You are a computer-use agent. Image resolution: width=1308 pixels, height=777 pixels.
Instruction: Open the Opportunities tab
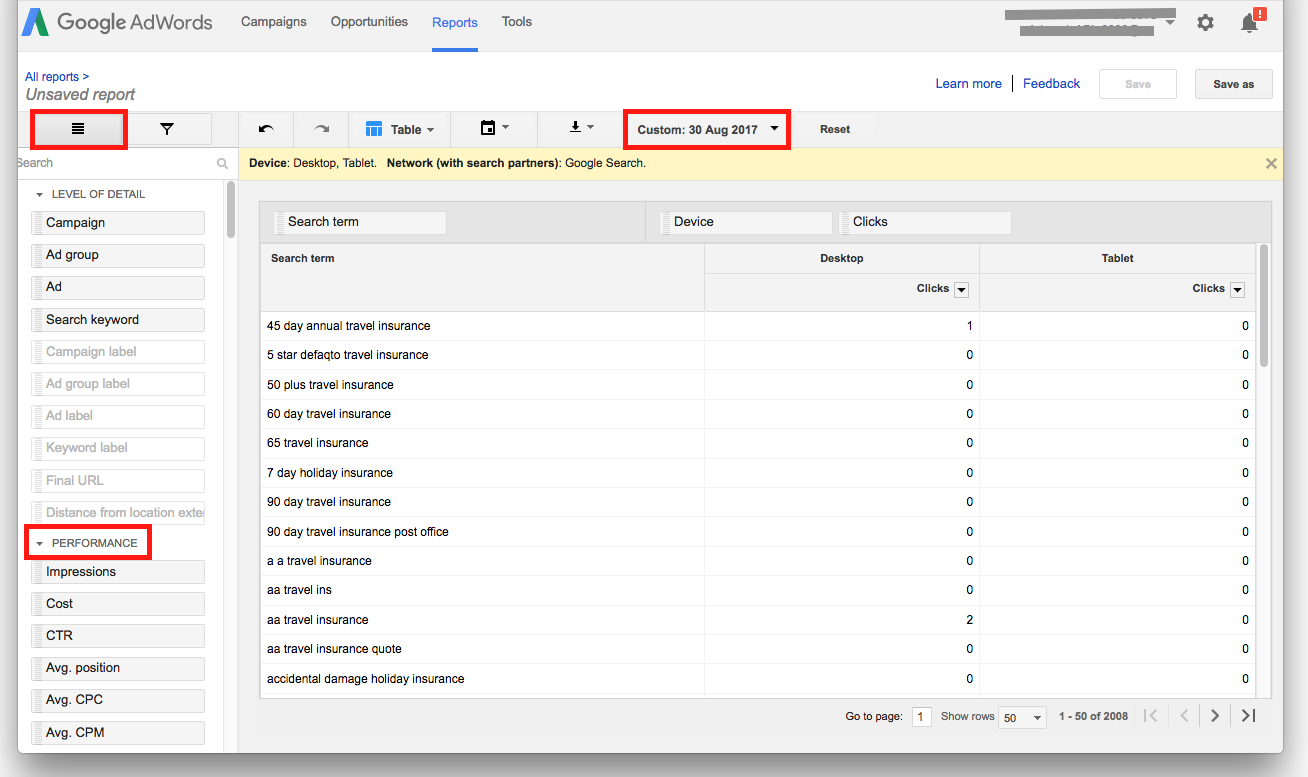369,21
